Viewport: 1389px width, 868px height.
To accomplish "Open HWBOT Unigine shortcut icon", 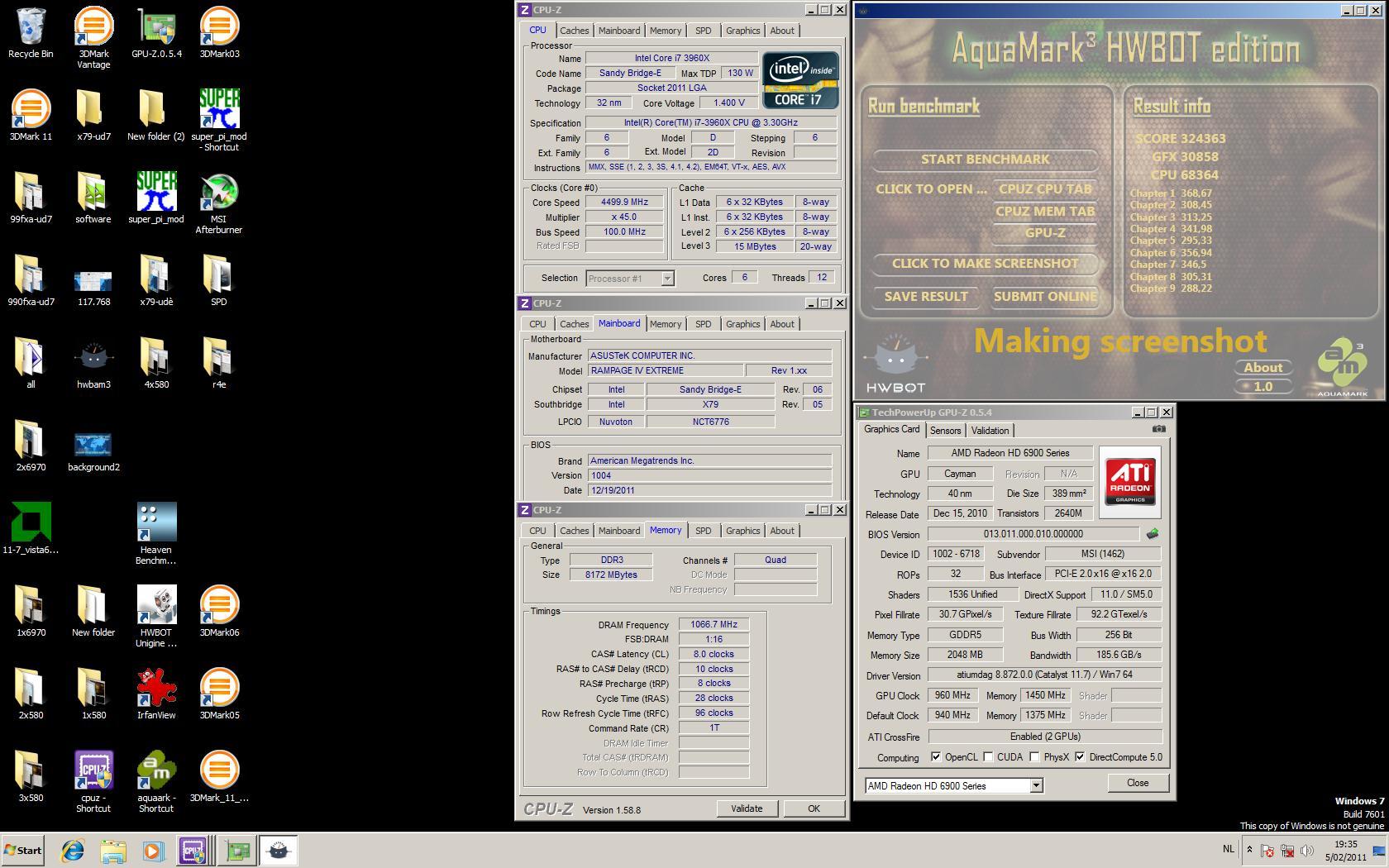I will click(x=156, y=616).
